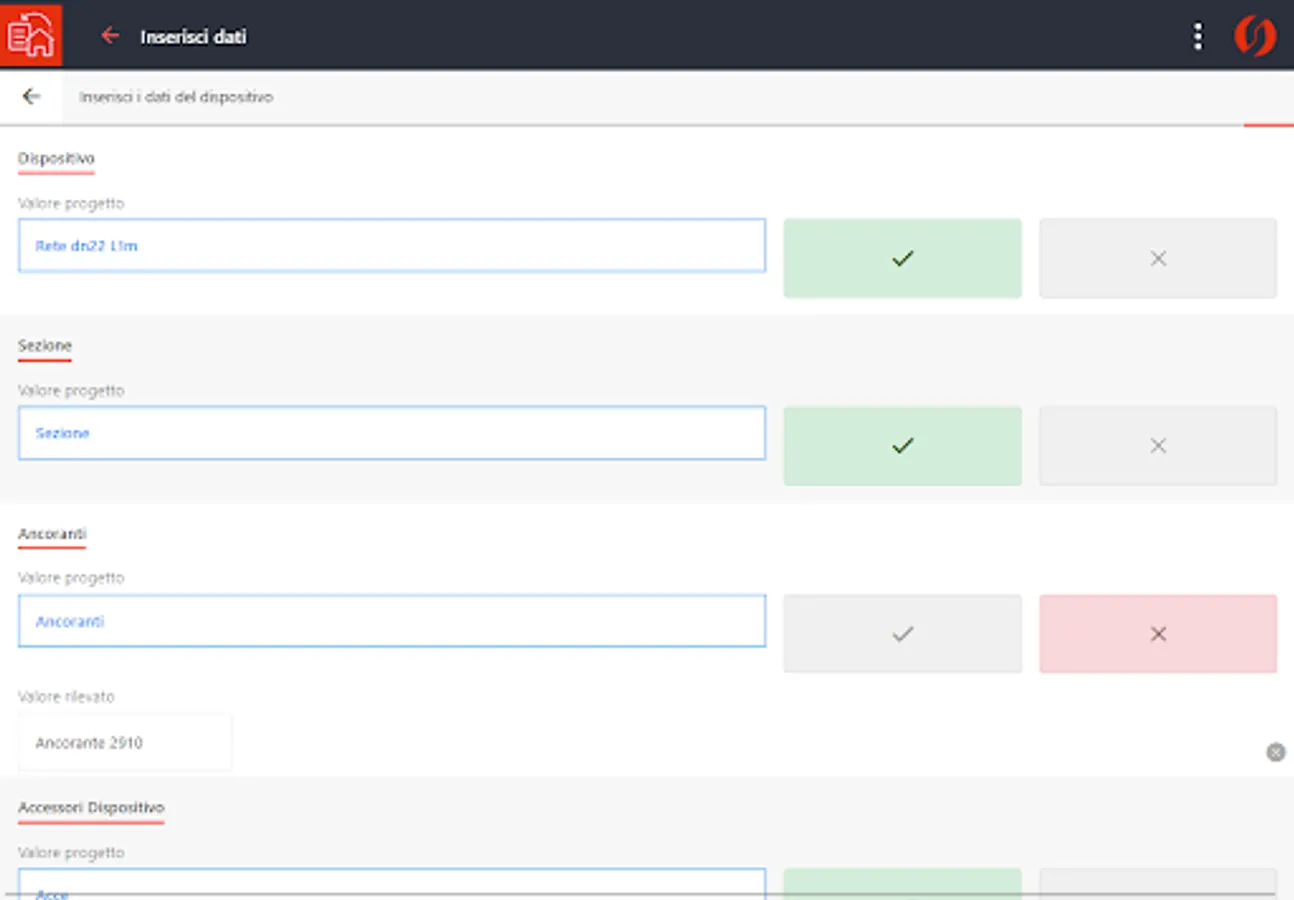Clear the Valore rilevato field
This screenshot has height=900, width=1294.
pyautogui.click(x=1275, y=752)
